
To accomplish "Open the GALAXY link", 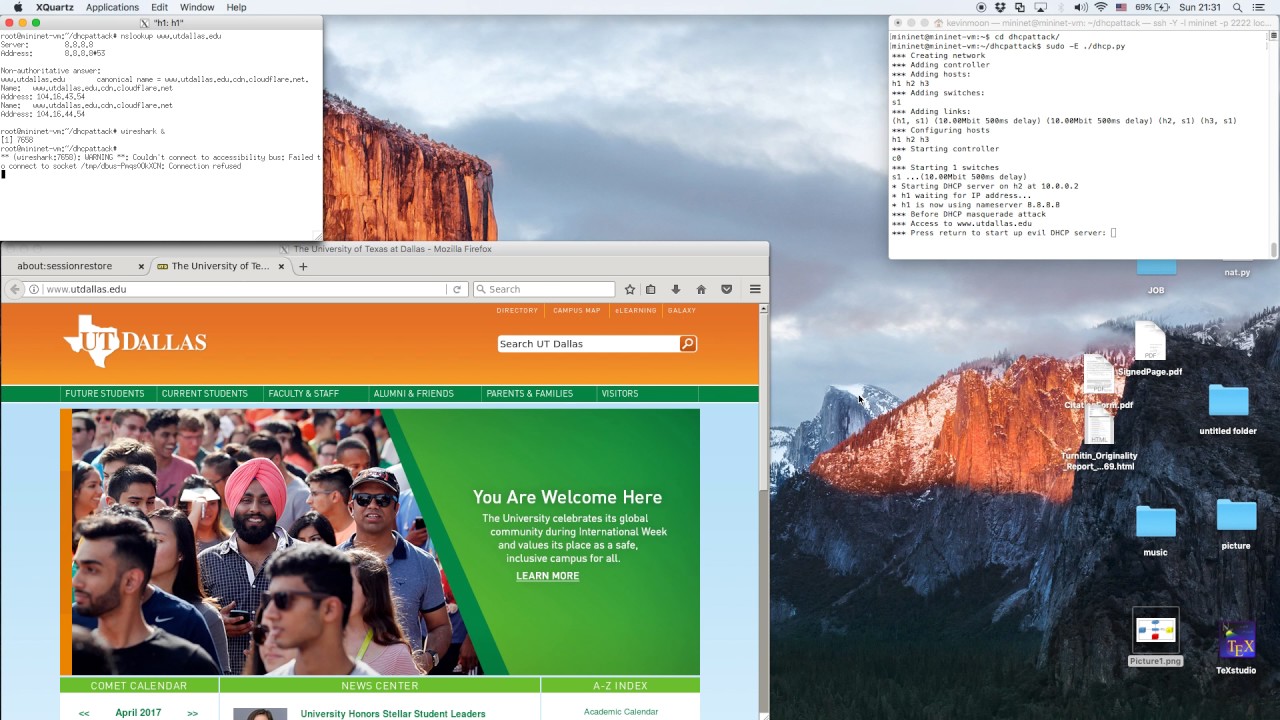I will click(682, 311).
